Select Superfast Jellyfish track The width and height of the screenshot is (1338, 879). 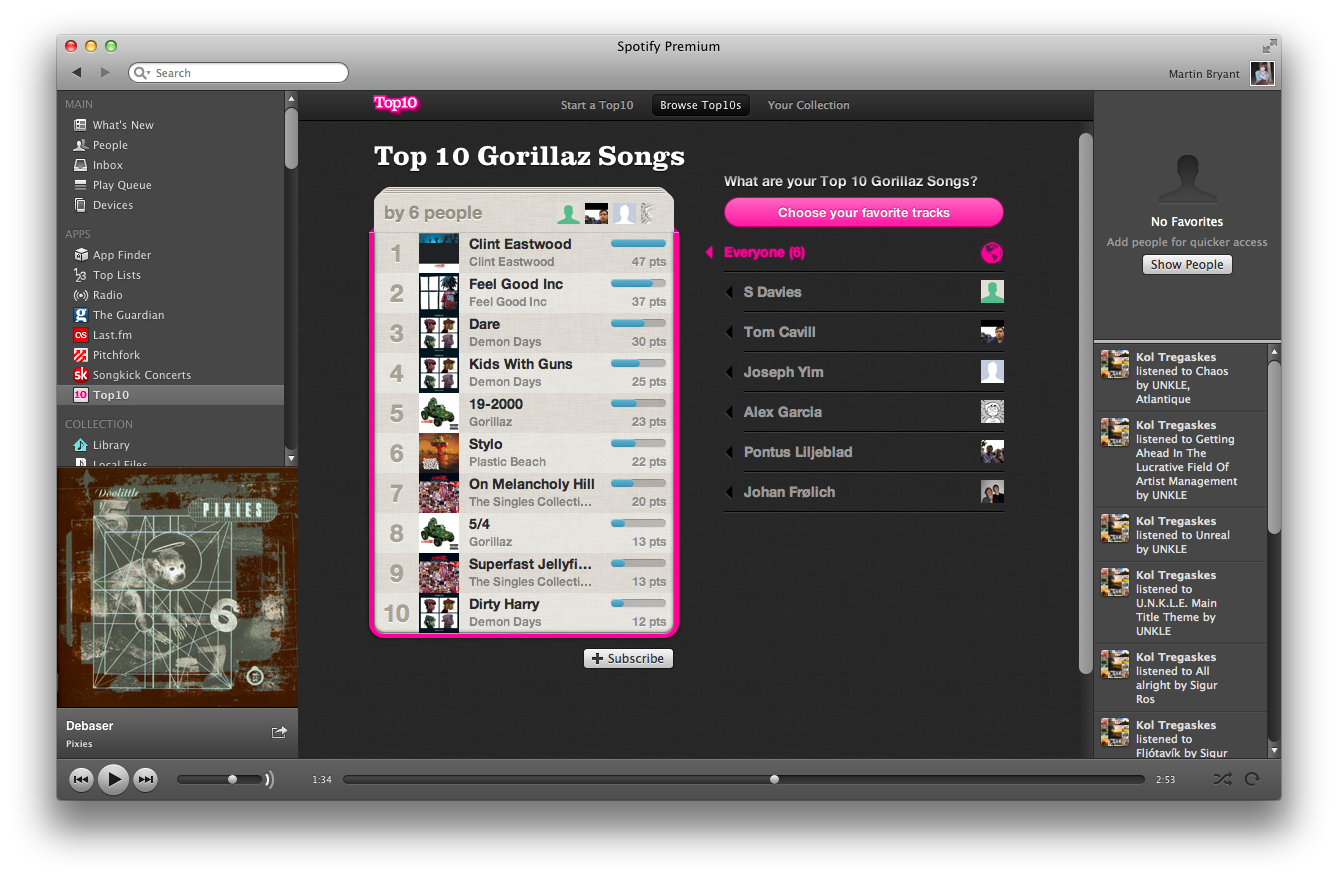coord(524,573)
